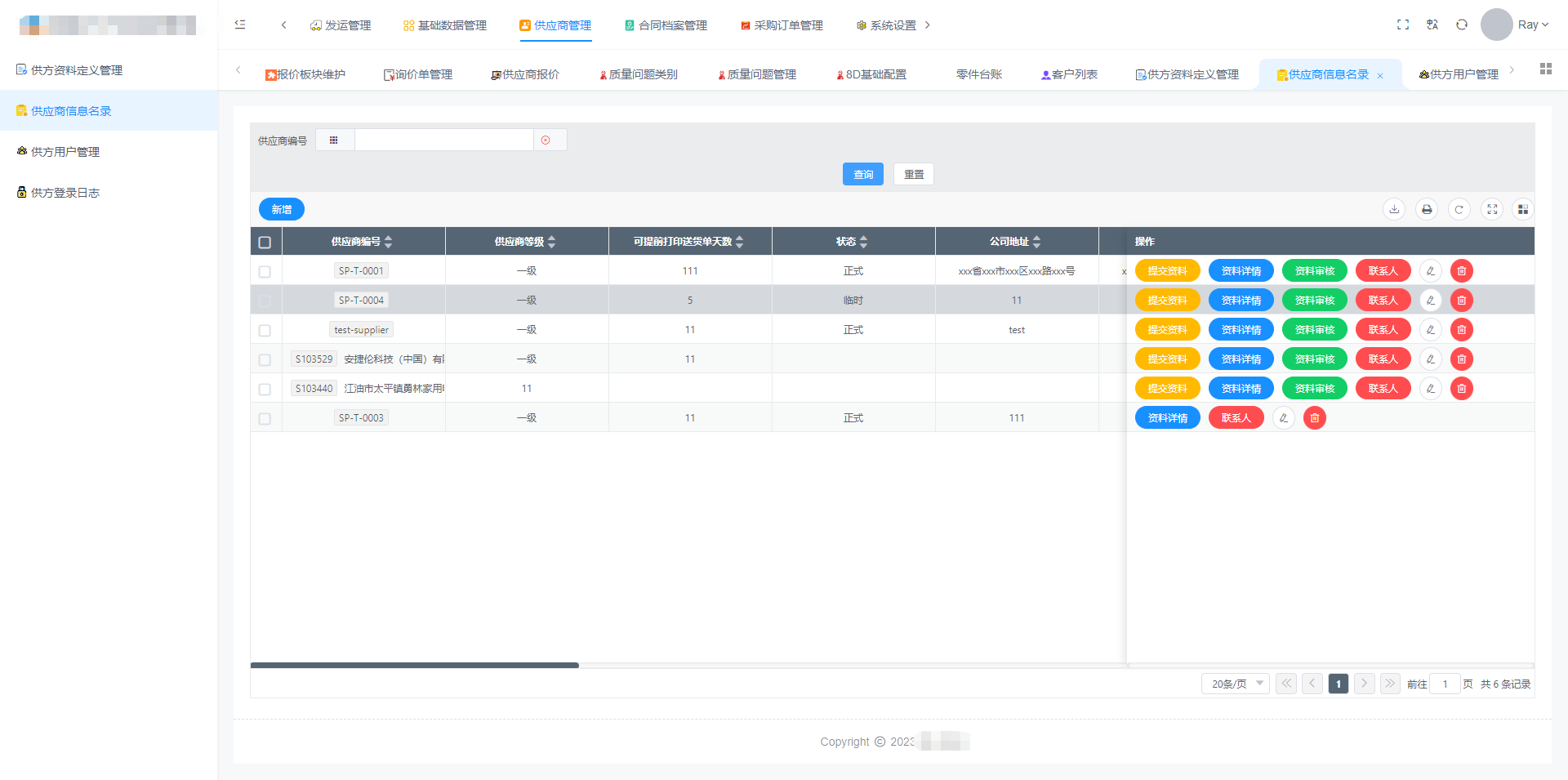Check the select-all header checkbox
Screen dimensions: 1568x780
(x=265, y=243)
